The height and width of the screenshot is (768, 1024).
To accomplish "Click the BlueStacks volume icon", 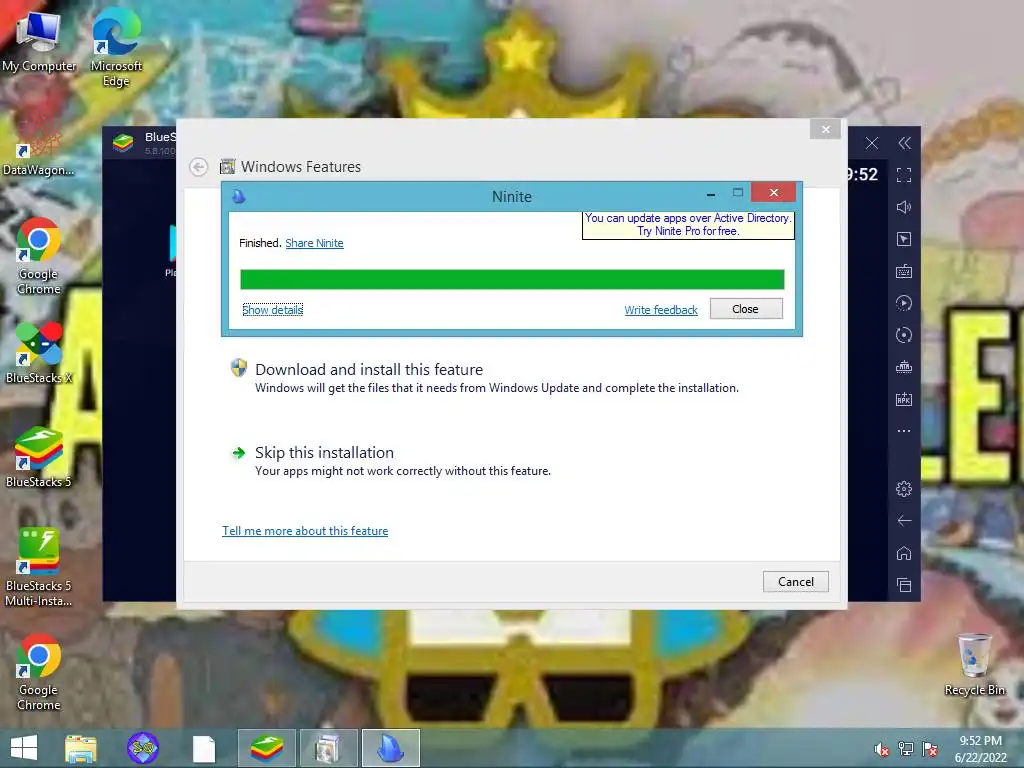I will [x=904, y=207].
